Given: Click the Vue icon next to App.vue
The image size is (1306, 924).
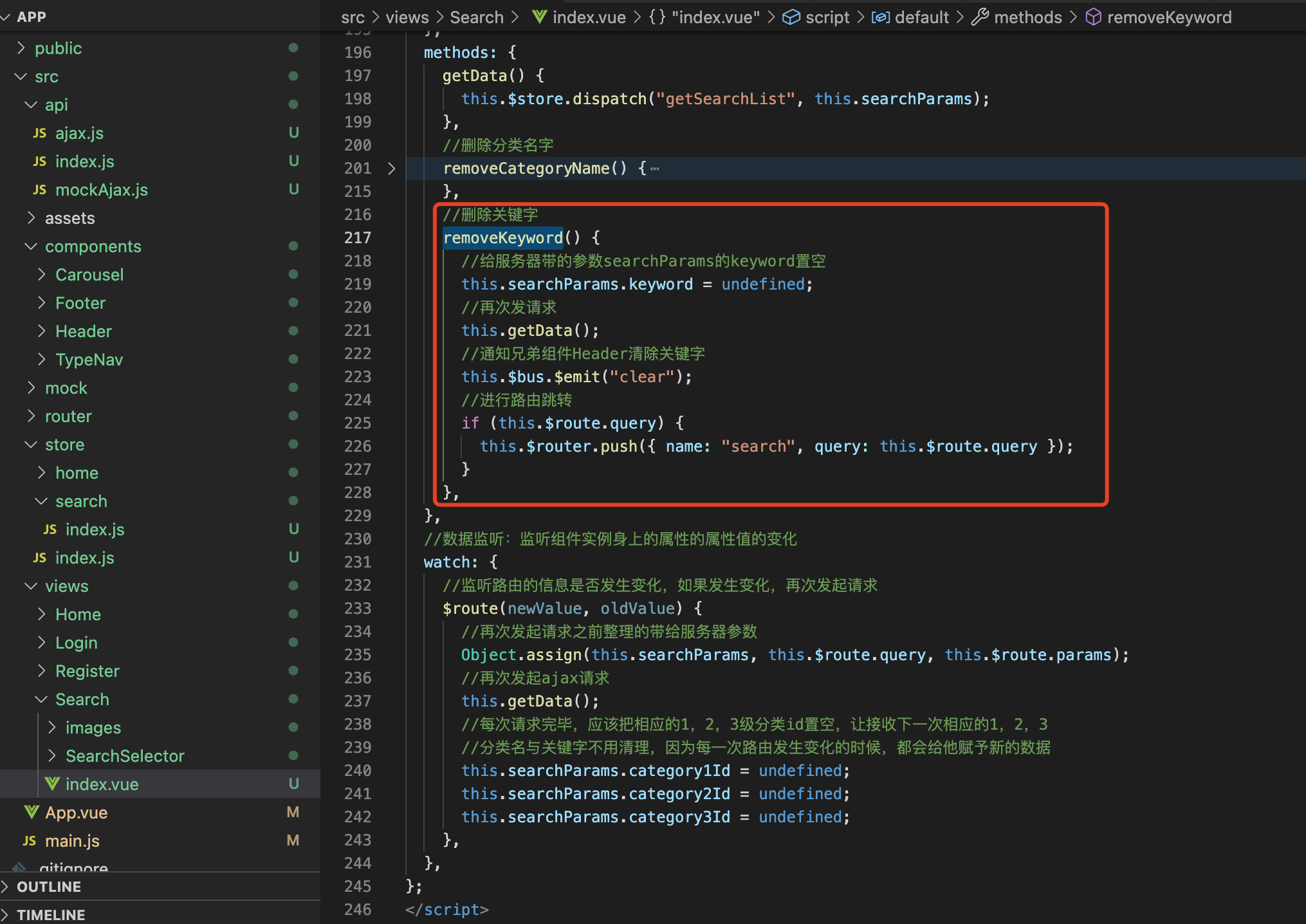Looking at the screenshot, I should (31, 812).
